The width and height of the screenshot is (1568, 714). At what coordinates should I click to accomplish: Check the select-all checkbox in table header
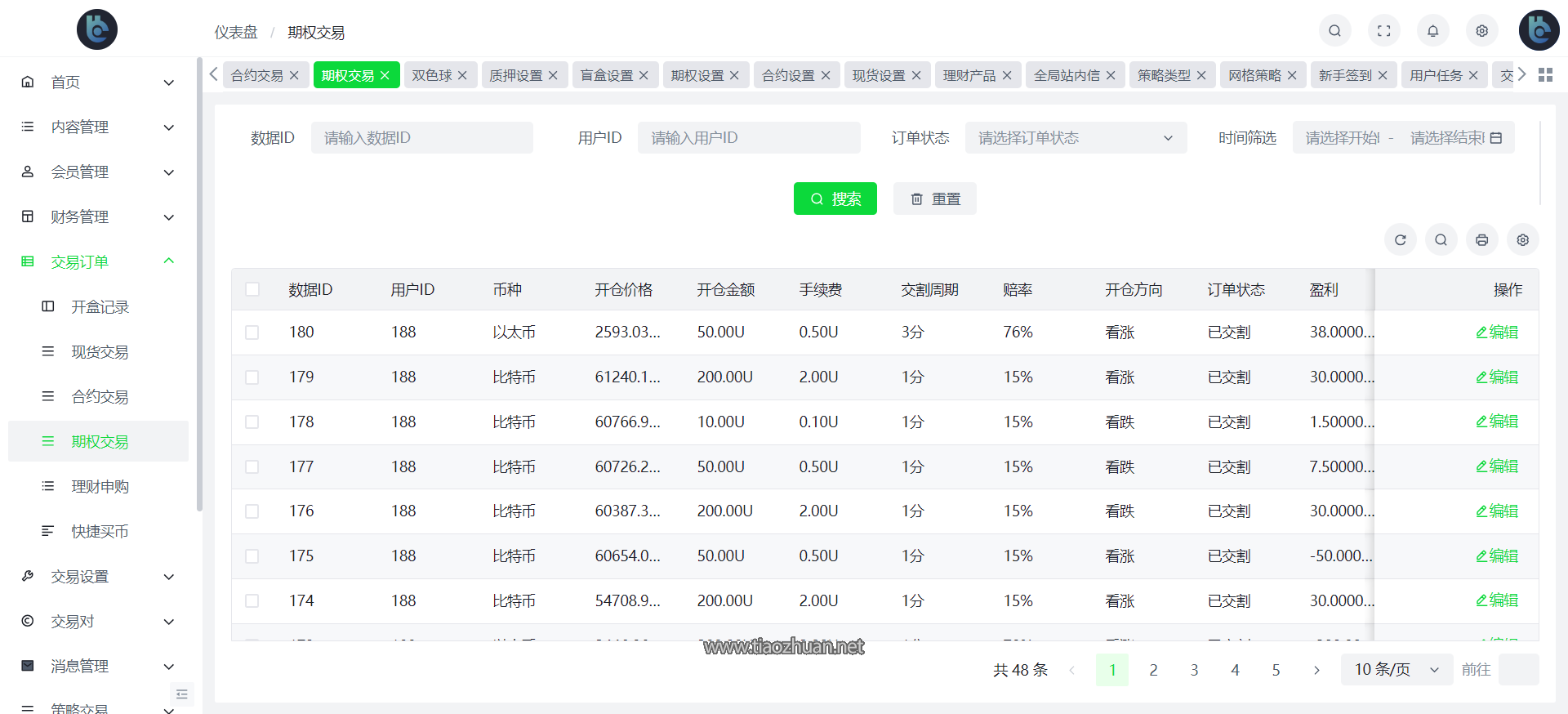pyautogui.click(x=252, y=289)
